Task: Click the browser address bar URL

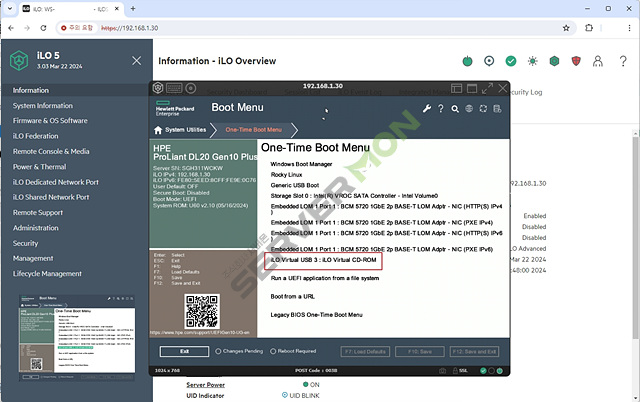Action: coord(130,28)
